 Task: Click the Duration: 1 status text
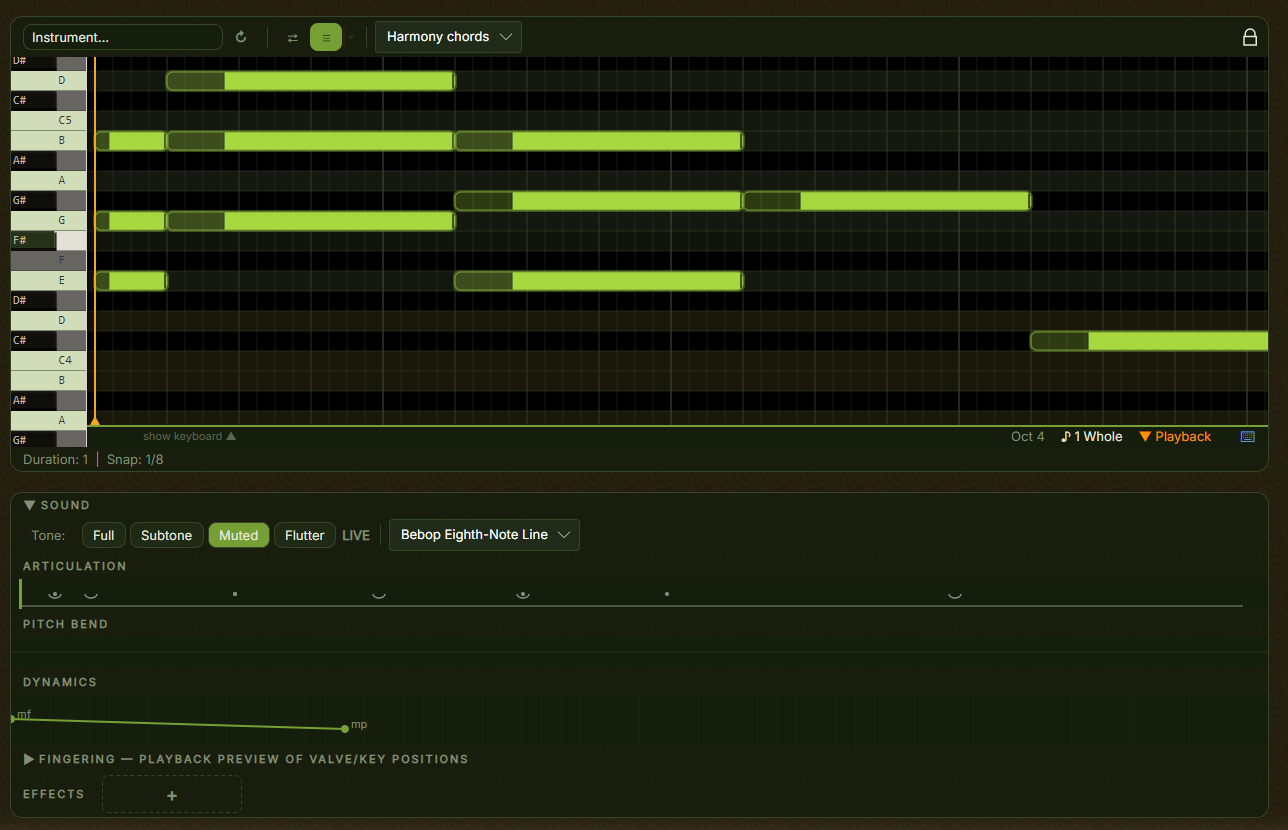tap(55, 460)
